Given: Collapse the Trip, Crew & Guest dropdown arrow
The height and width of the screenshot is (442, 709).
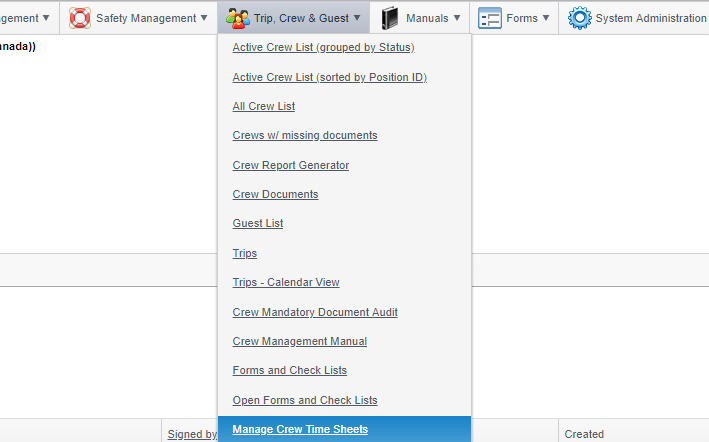Looking at the screenshot, I should click(x=357, y=18).
